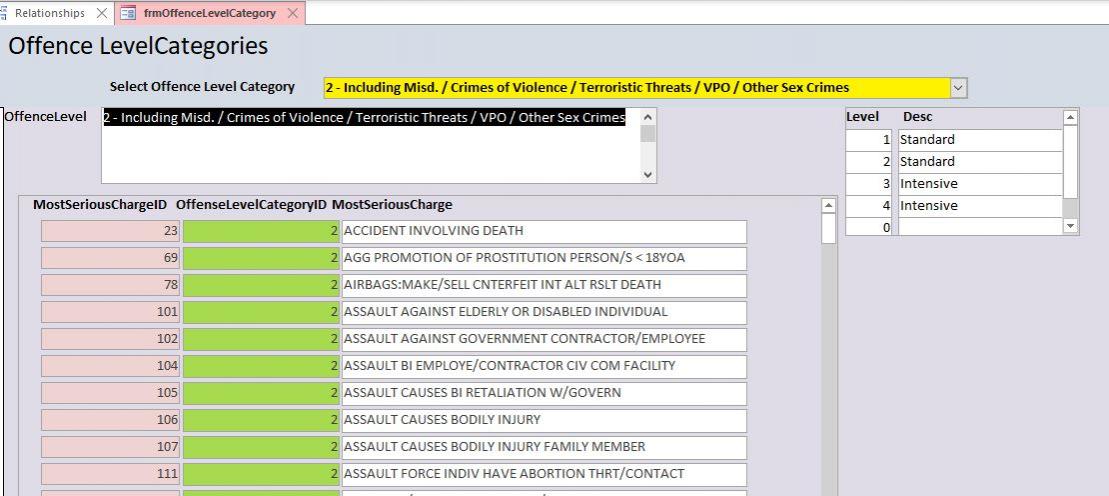Screen dimensions: 1109x496
Task: Open the Select Offence Level Category dropdown arrow
Action: 958,88
